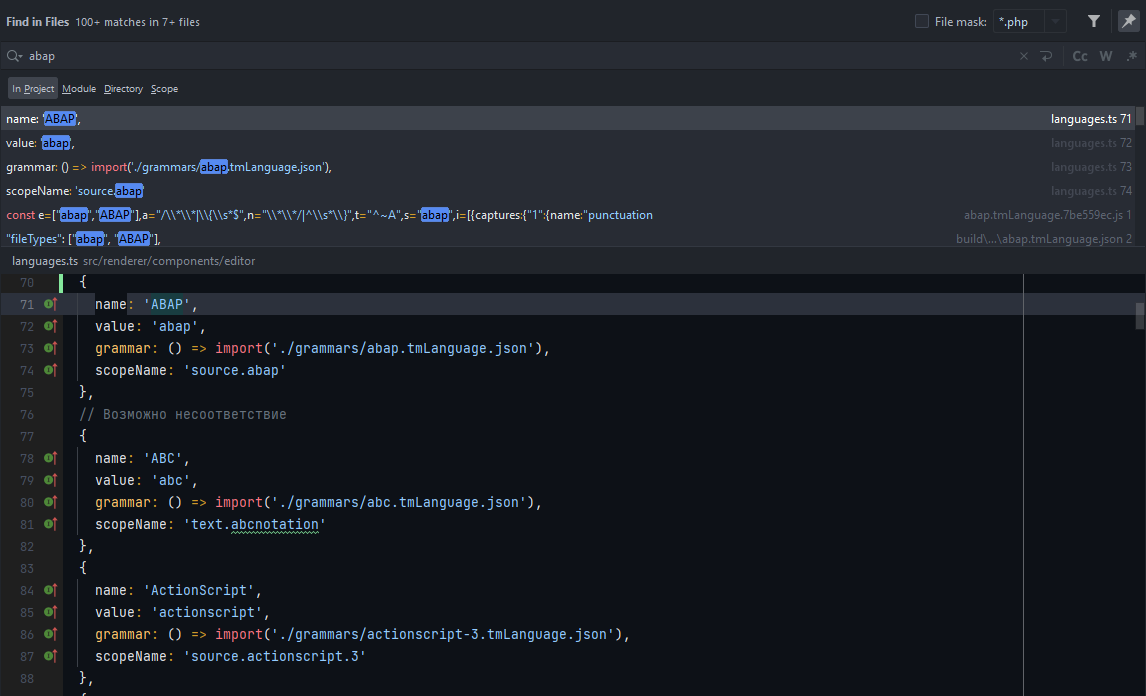Pin the Find in Files window

[x=1128, y=21]
